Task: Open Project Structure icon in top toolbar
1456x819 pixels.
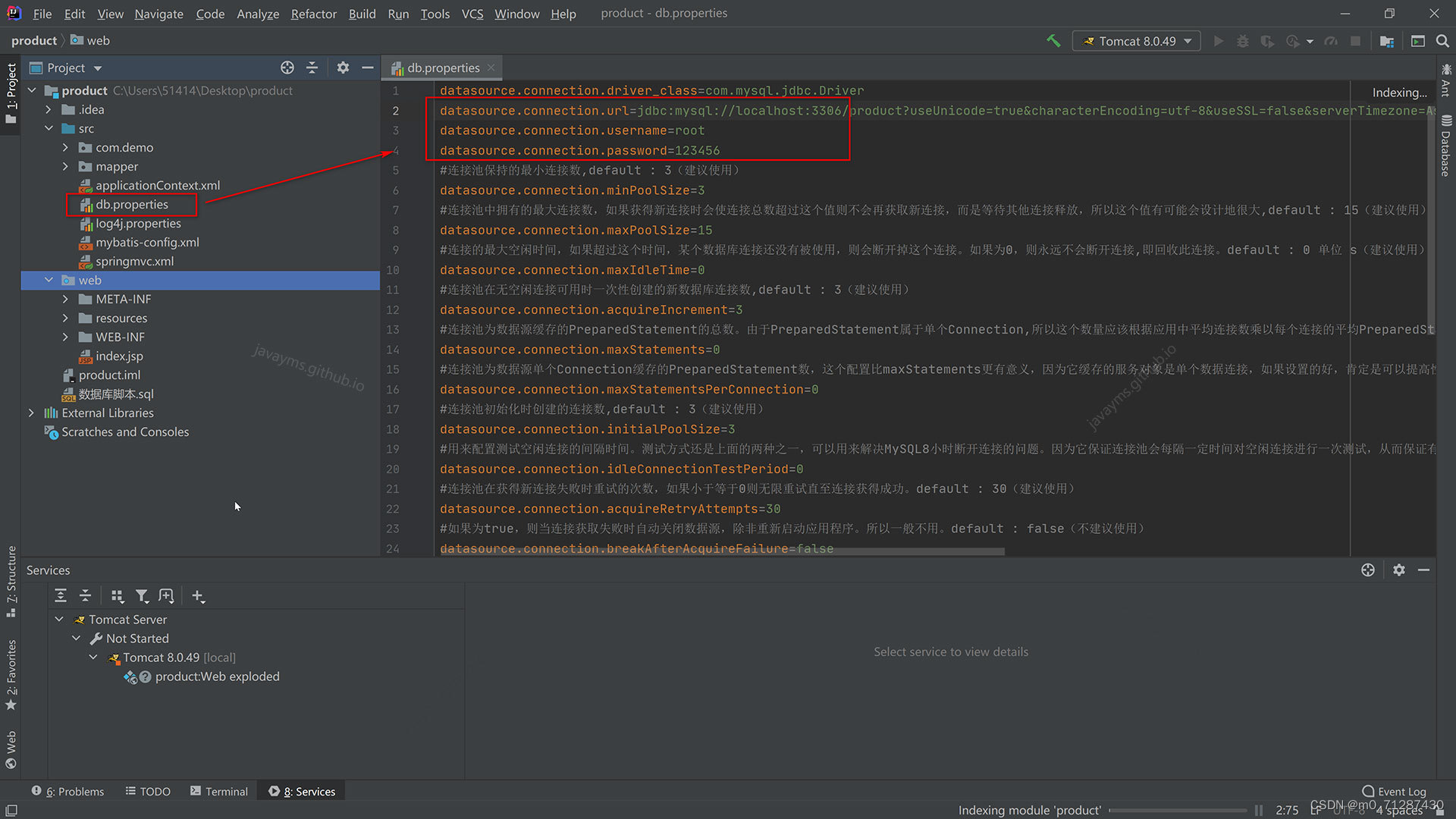Action: point(1386,41)
